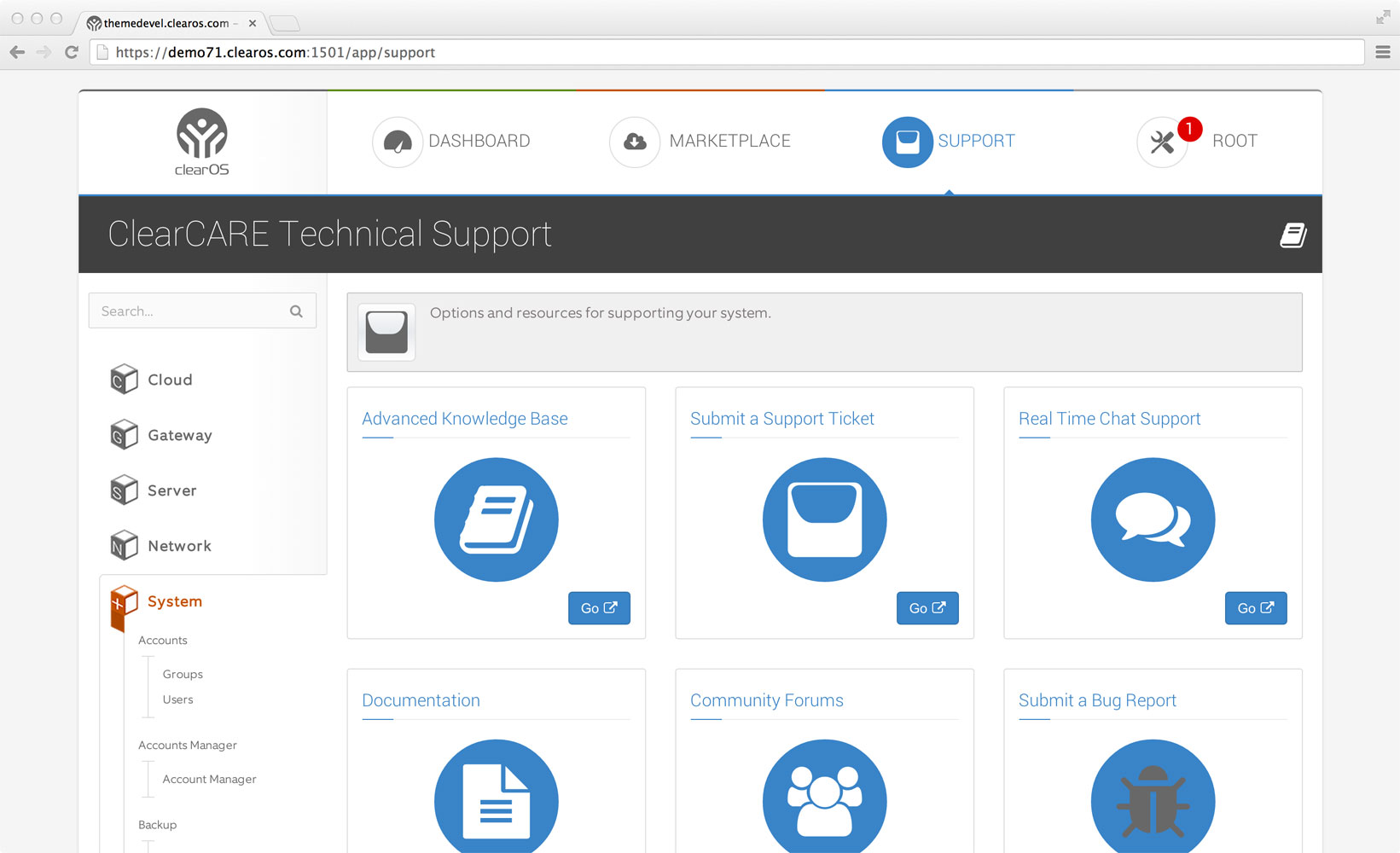The height and width of the screenshot is (853, 1400).
Task: Close the themedevel.clearos.com tab
Action: [253, 24]
